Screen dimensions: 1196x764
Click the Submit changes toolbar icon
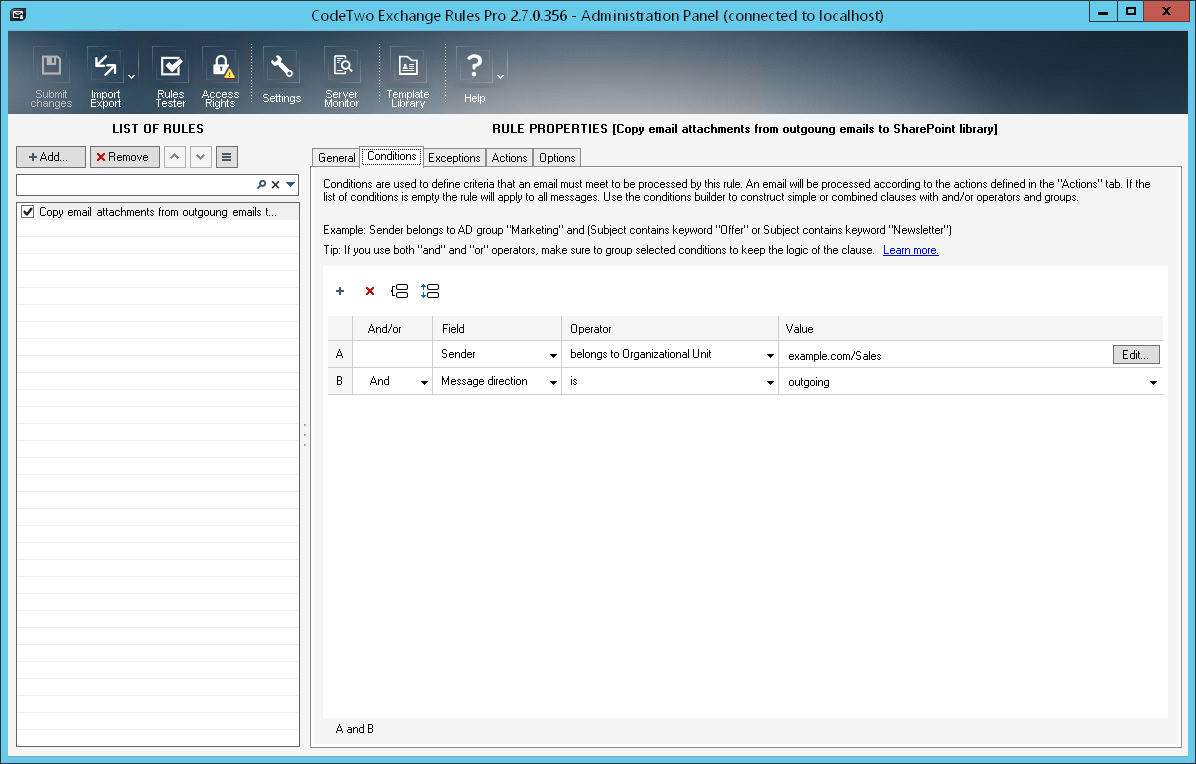pyautogui.click(x=51, y=77)
